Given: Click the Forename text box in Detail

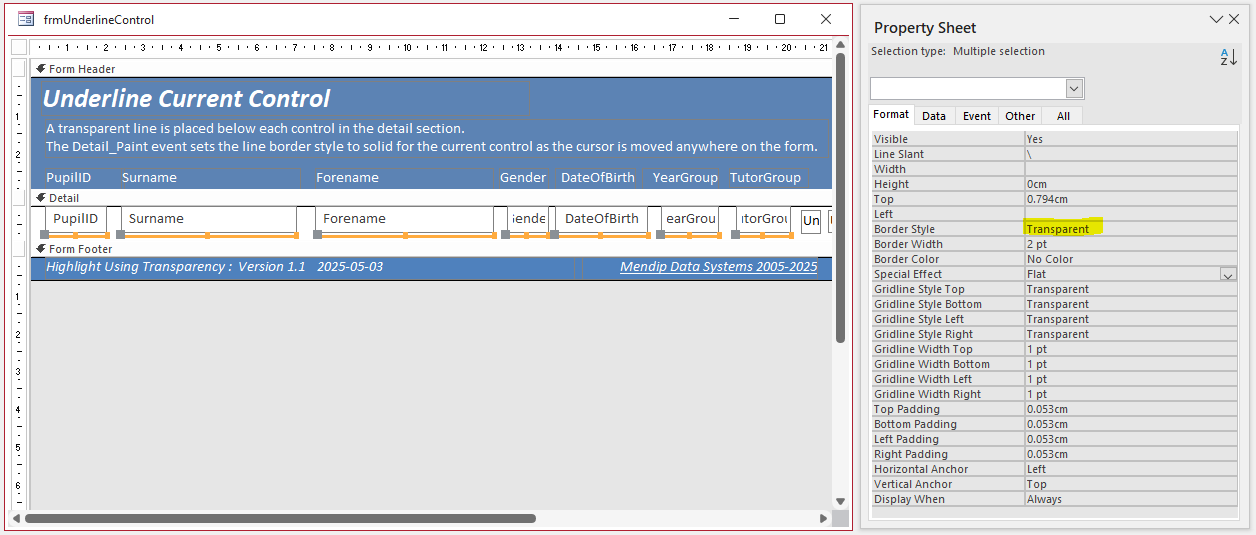Looking at the screenshot, I should click(x=404, y=219).
